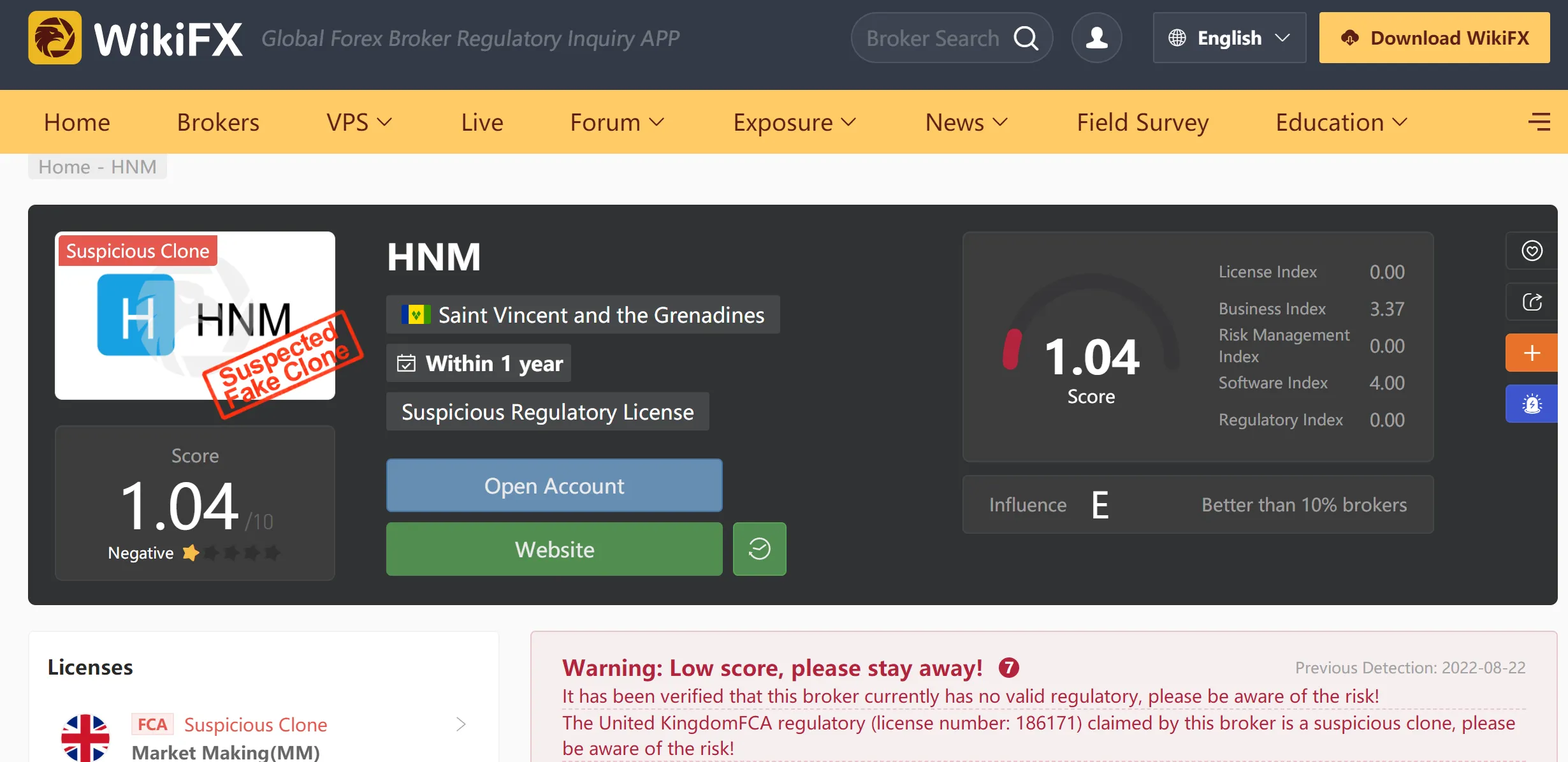Screen dimensions: 1568x762
Task: Expand the VPS menu dropdown
Action: click(359, 122)
